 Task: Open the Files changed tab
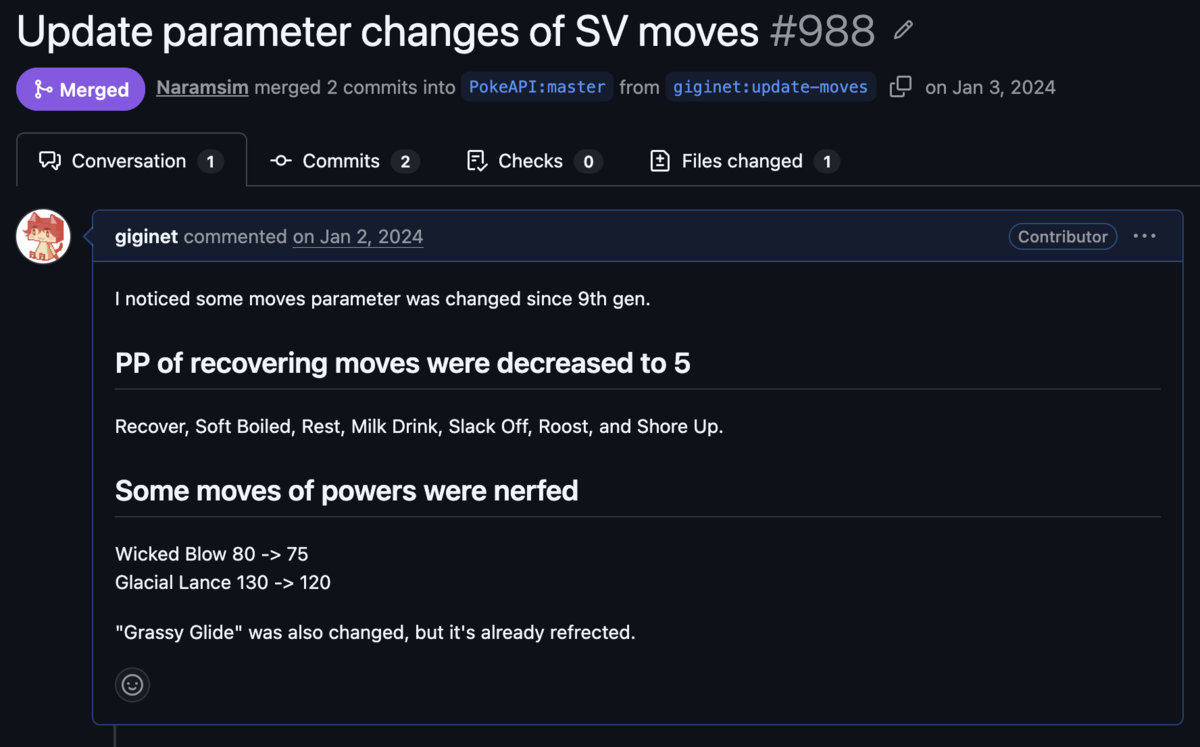744,161
